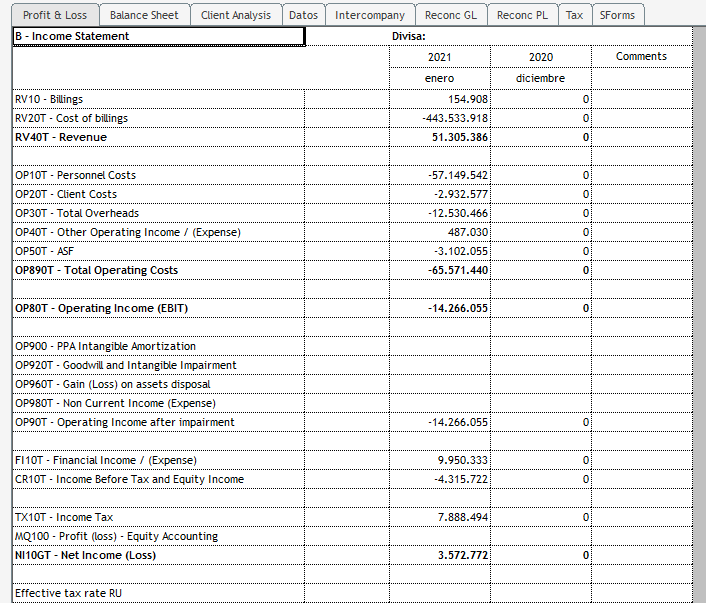
Task: Switch to Reconc GL tab
Action: [x=450, y=15]
